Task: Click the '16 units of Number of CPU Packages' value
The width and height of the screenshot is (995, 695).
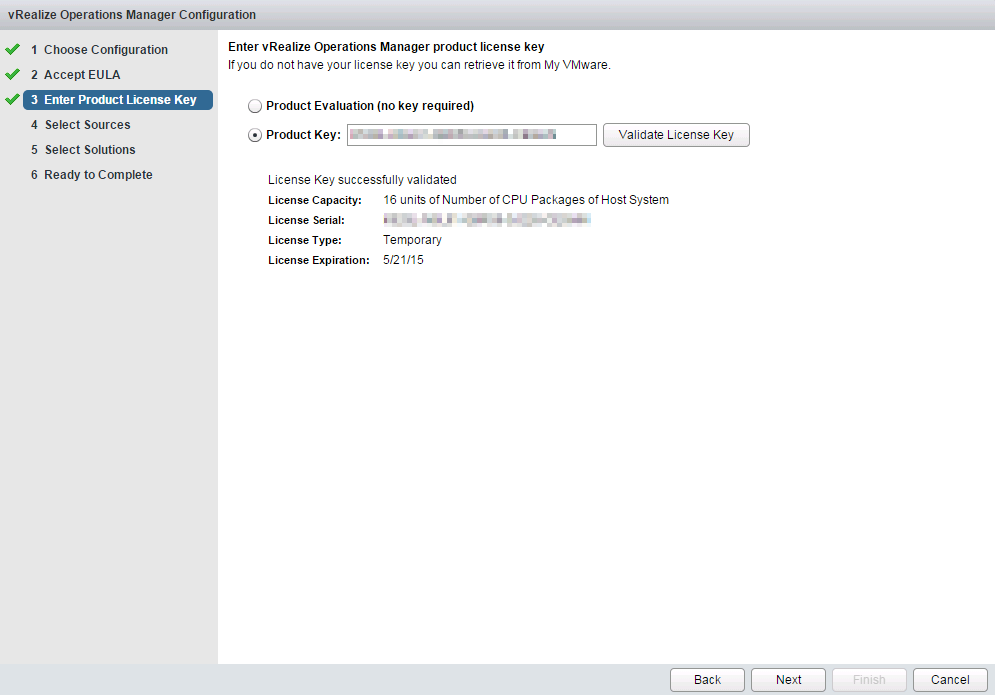Action: point(526,200)
